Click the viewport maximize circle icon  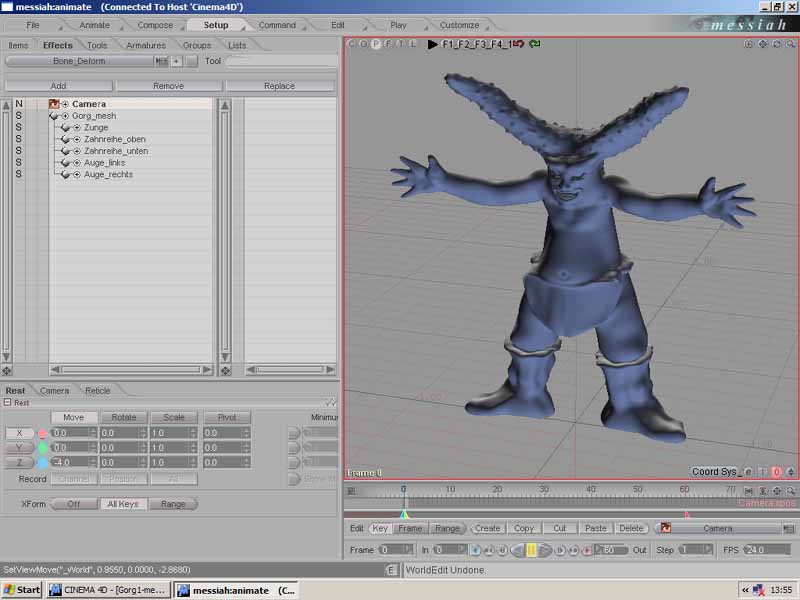click(x=748, y=44)
